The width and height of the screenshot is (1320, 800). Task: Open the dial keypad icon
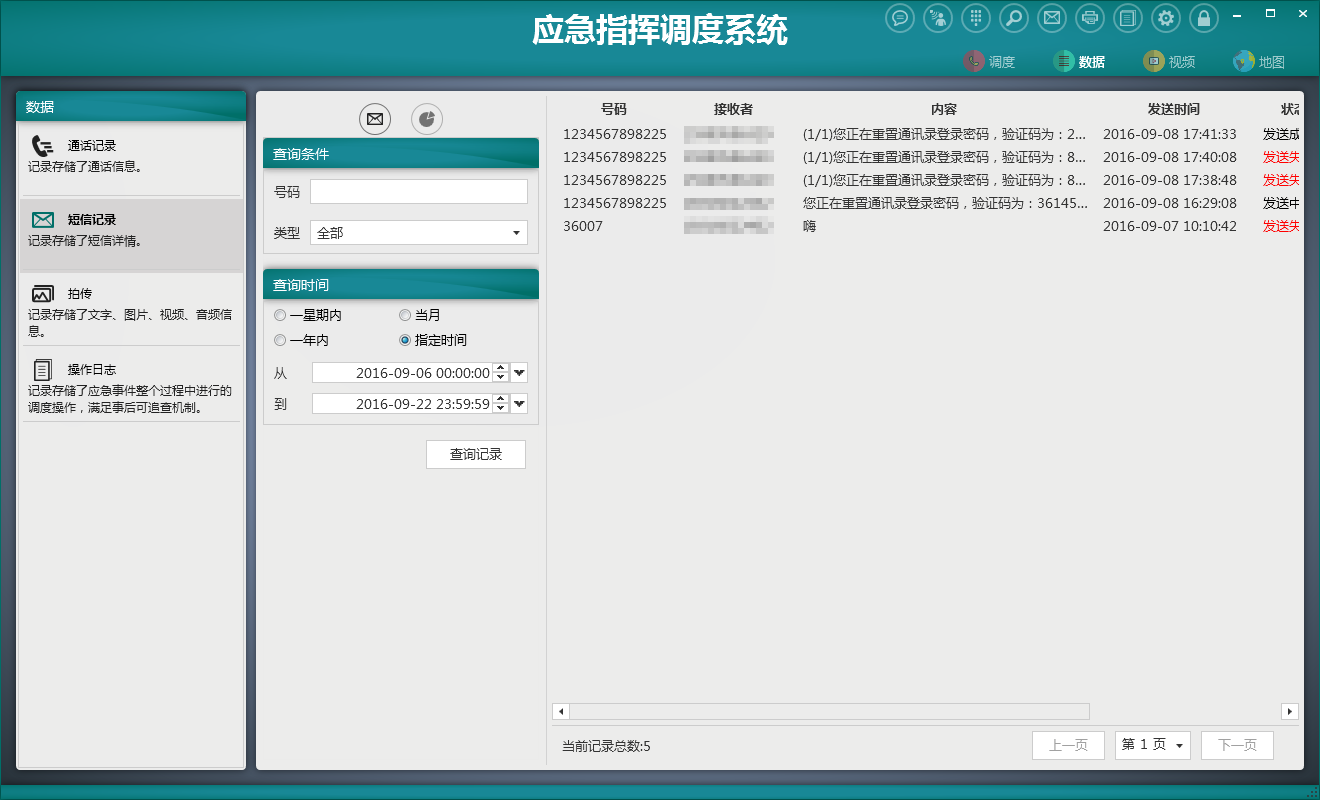976,18
